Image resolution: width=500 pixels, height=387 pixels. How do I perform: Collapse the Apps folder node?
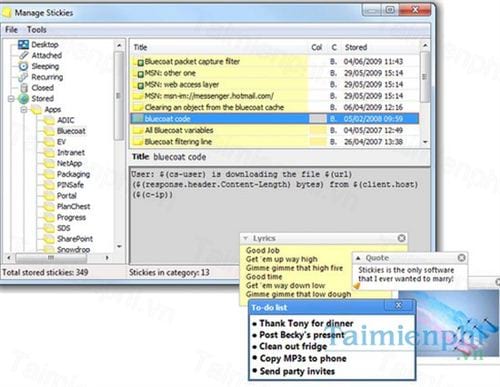coord(24,109)
